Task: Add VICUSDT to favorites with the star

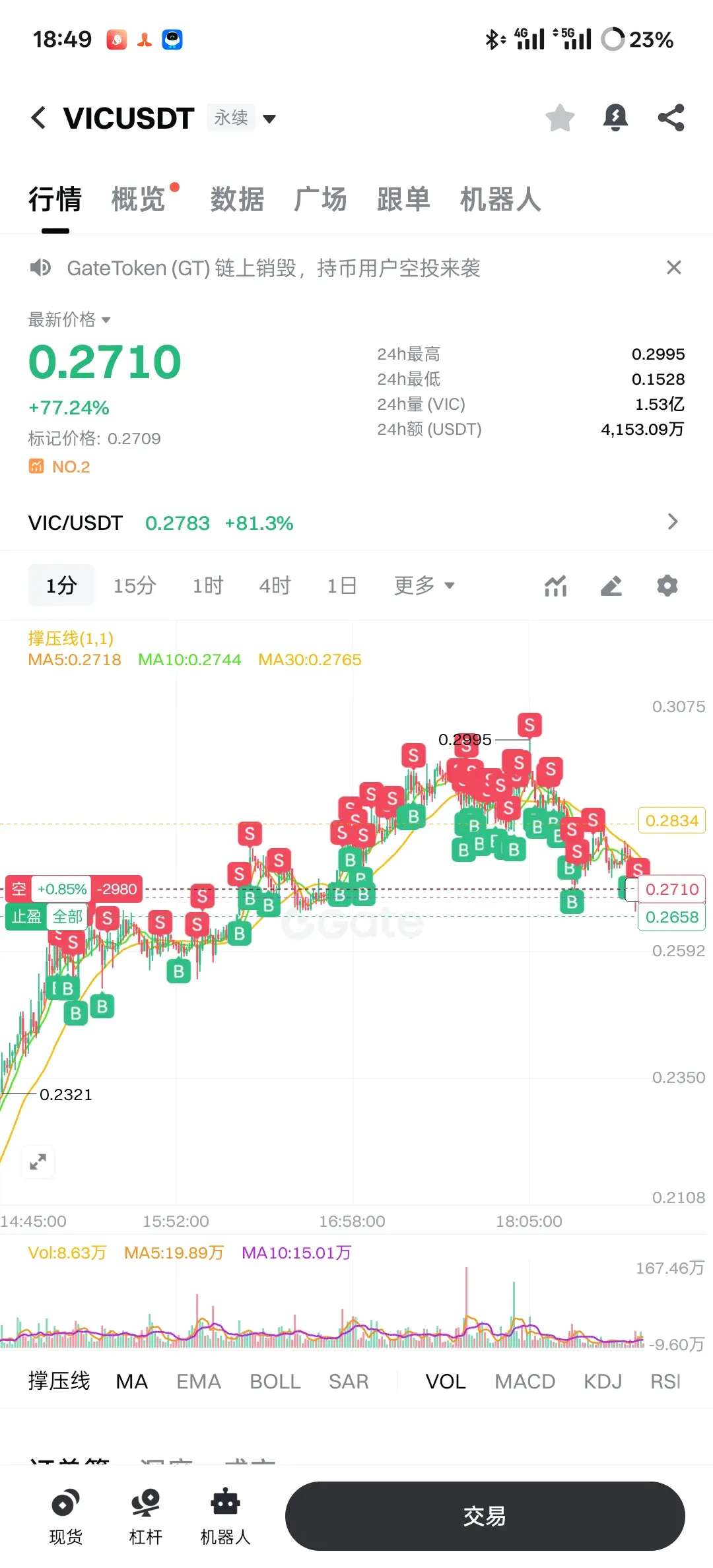Action: (x=560, y=118)
